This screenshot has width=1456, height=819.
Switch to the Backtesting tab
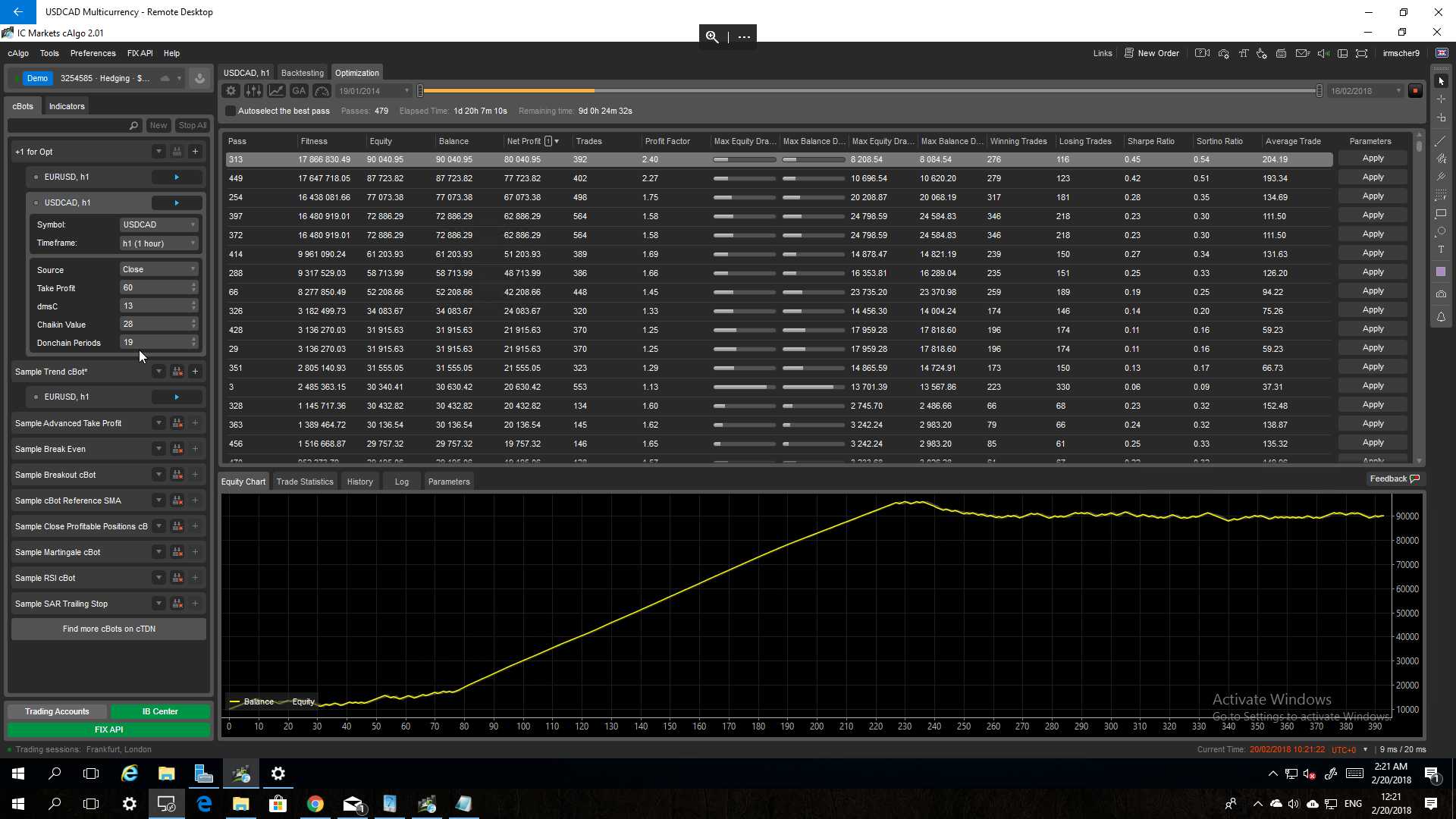pos(302,73)
